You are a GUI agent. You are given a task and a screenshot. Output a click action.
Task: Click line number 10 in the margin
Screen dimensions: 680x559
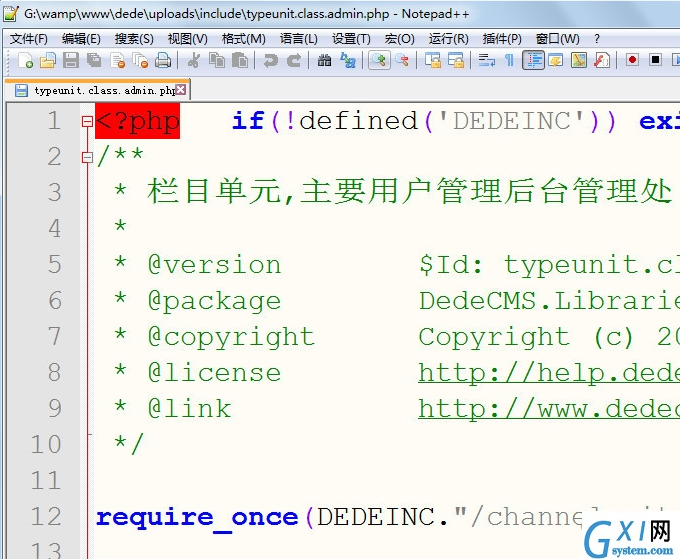[x=46, y=445]
